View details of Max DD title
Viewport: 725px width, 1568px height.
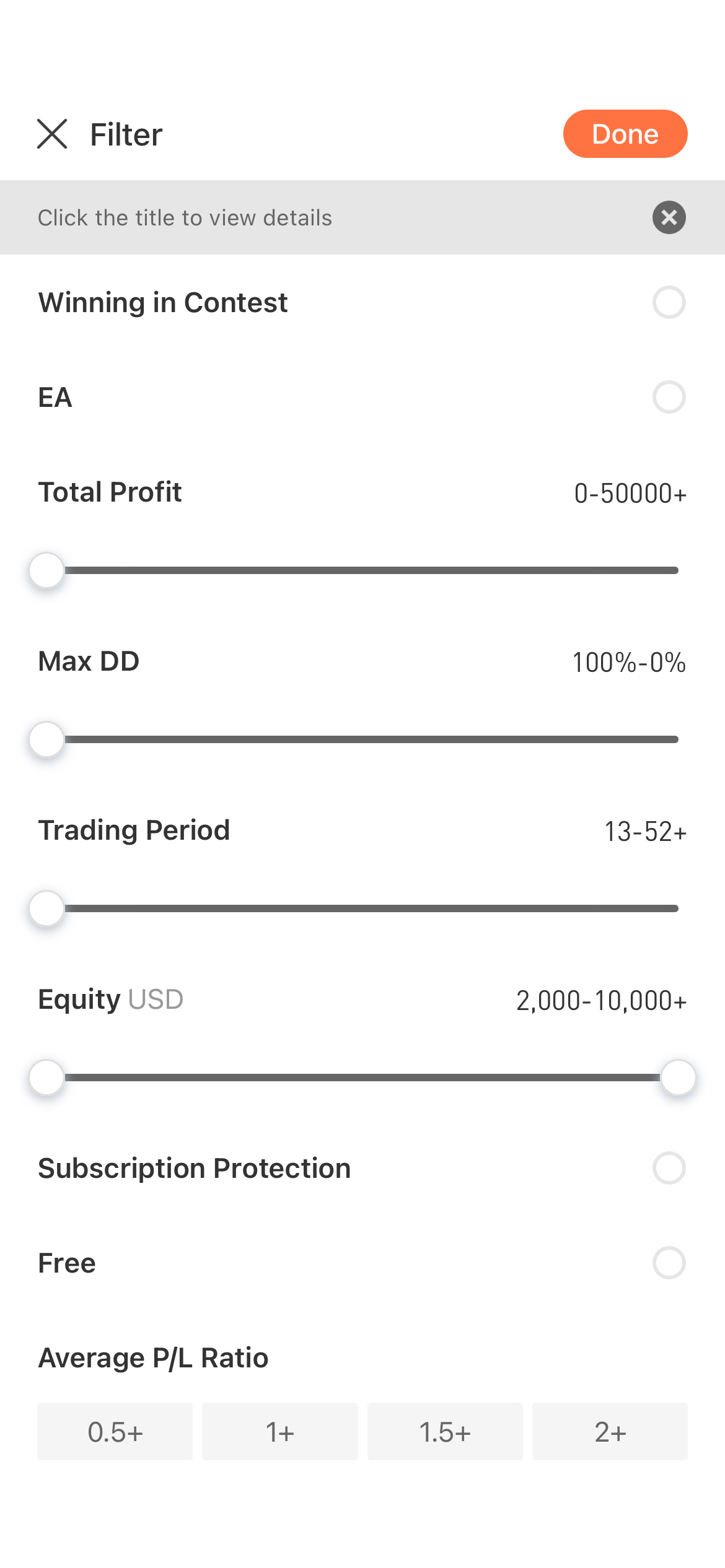click(x=89, y=661)
